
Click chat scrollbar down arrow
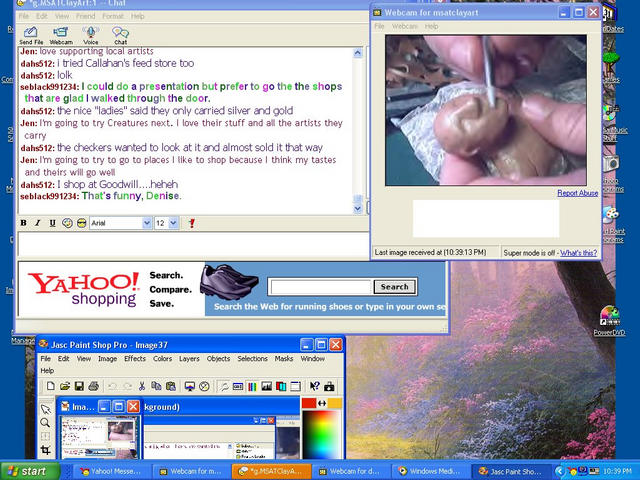tap(358, 209)
